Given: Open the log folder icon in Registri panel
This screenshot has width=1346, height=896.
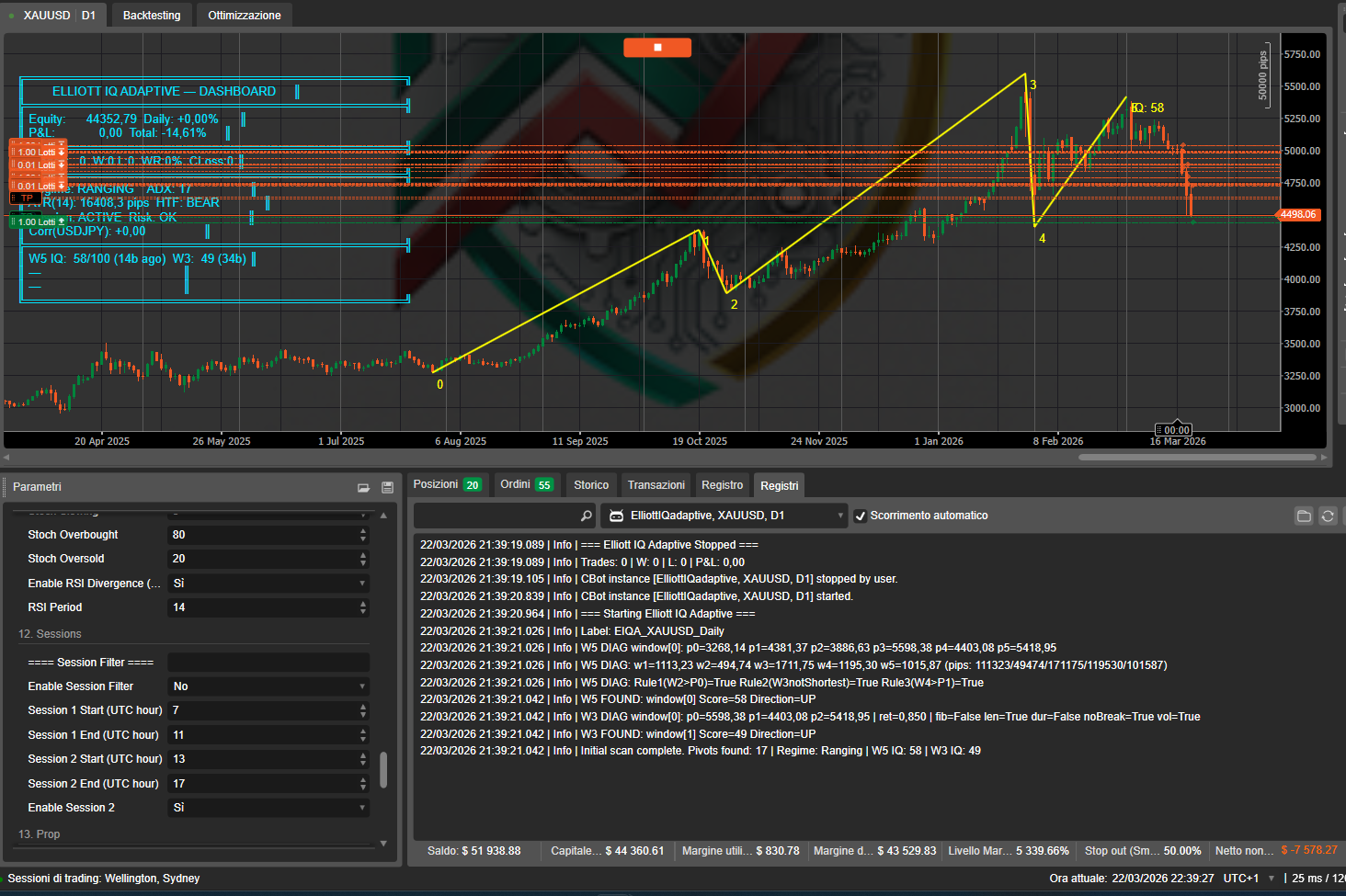Looking at the screenshot, I should point(1304,516).
